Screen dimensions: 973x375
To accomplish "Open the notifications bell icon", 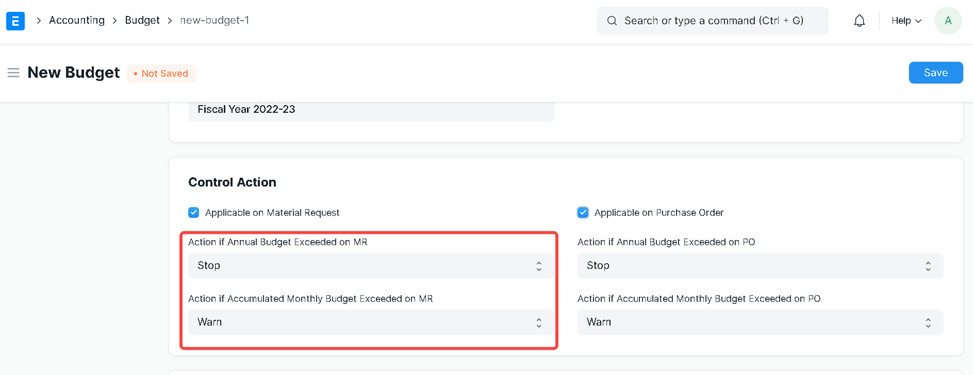I will (x=859, y=20).
